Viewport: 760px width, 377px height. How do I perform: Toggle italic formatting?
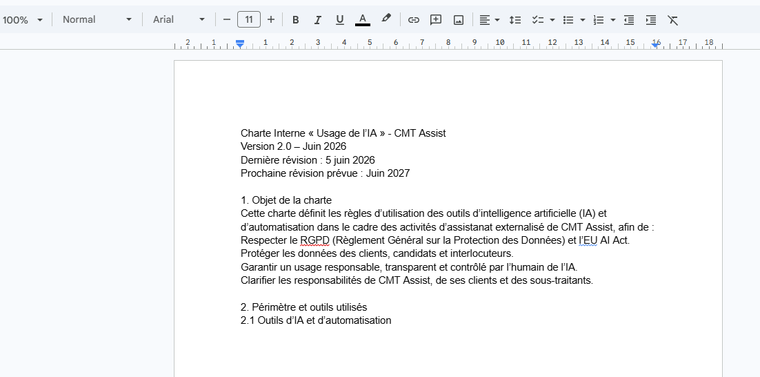317,20
